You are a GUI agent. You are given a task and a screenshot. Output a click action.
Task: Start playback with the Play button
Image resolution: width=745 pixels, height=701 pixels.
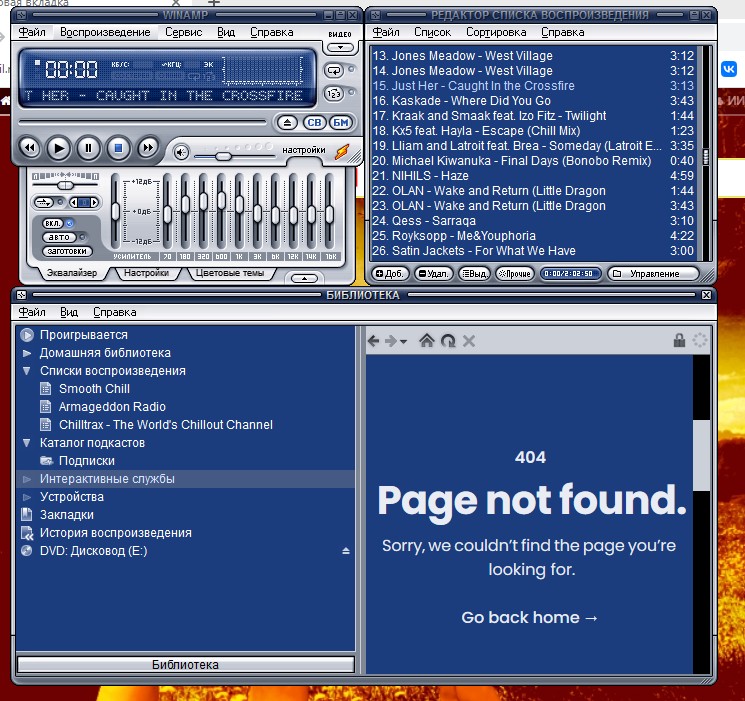coord(58,148)
